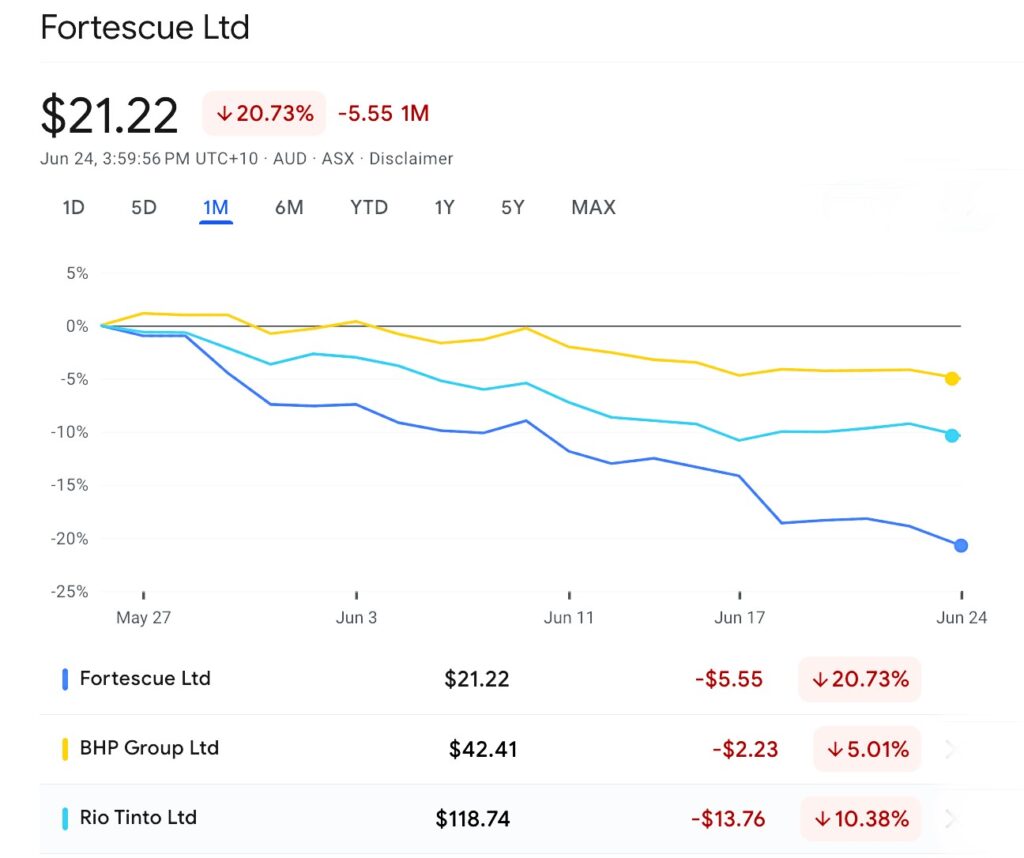The height and width of the screenshot is (858, 1024).
Task: Click the -20% y-axis label
Action: click(70, 539)
